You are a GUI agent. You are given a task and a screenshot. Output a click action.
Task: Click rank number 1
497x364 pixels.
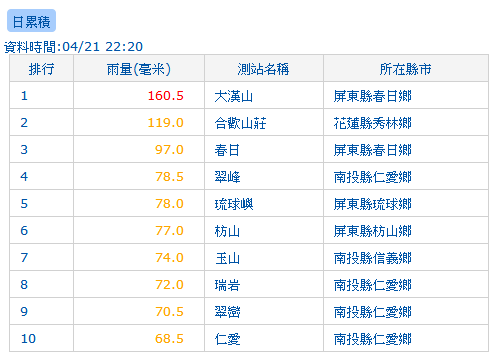(x=24, y=96)
